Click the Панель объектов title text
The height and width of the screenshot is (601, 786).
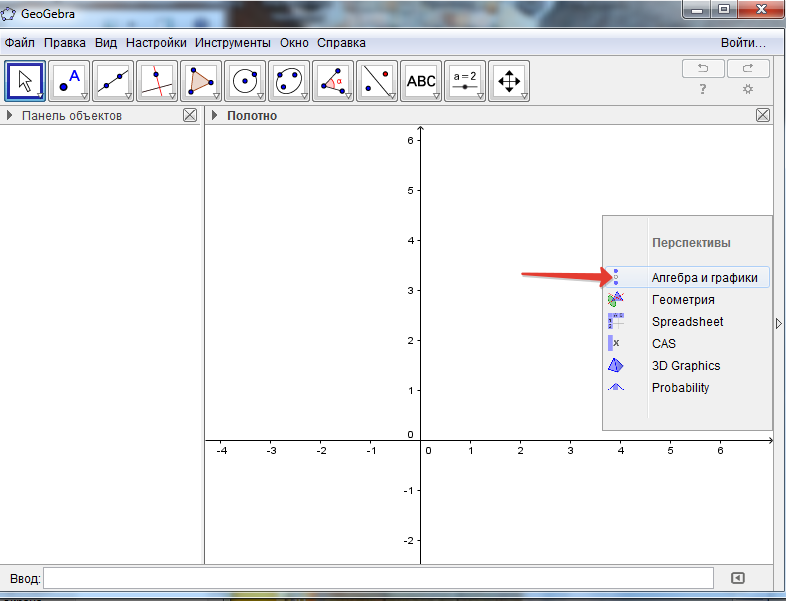point(72,116)
